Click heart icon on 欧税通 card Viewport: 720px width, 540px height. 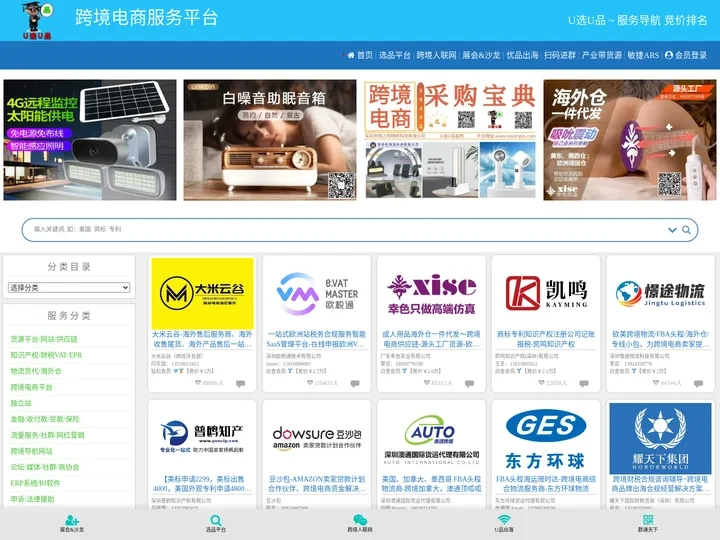click(x=310, y=382)
